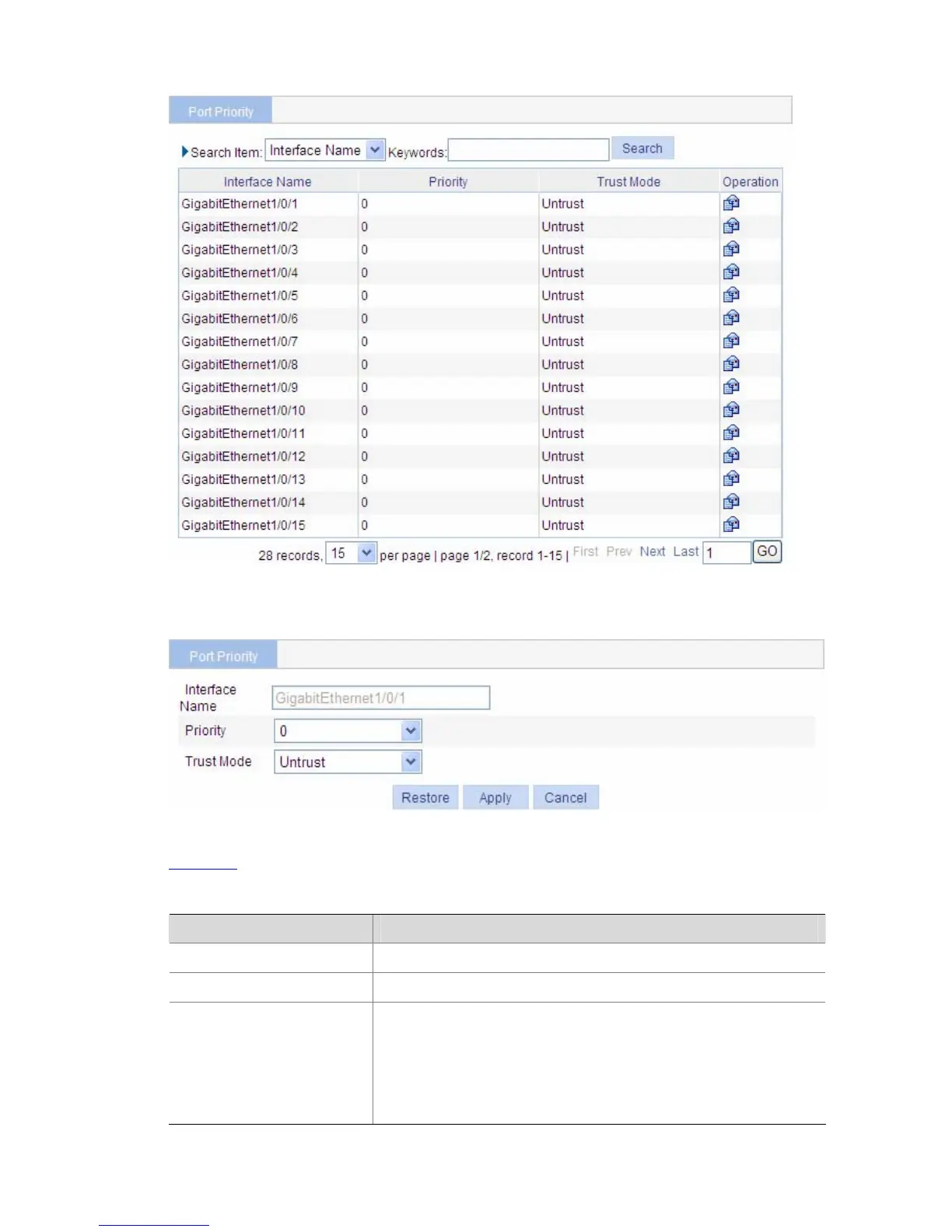Click the edit icon for GigabitEthernet1/0/7
The height and width of the screenshot is (1232, 952).
731,341
